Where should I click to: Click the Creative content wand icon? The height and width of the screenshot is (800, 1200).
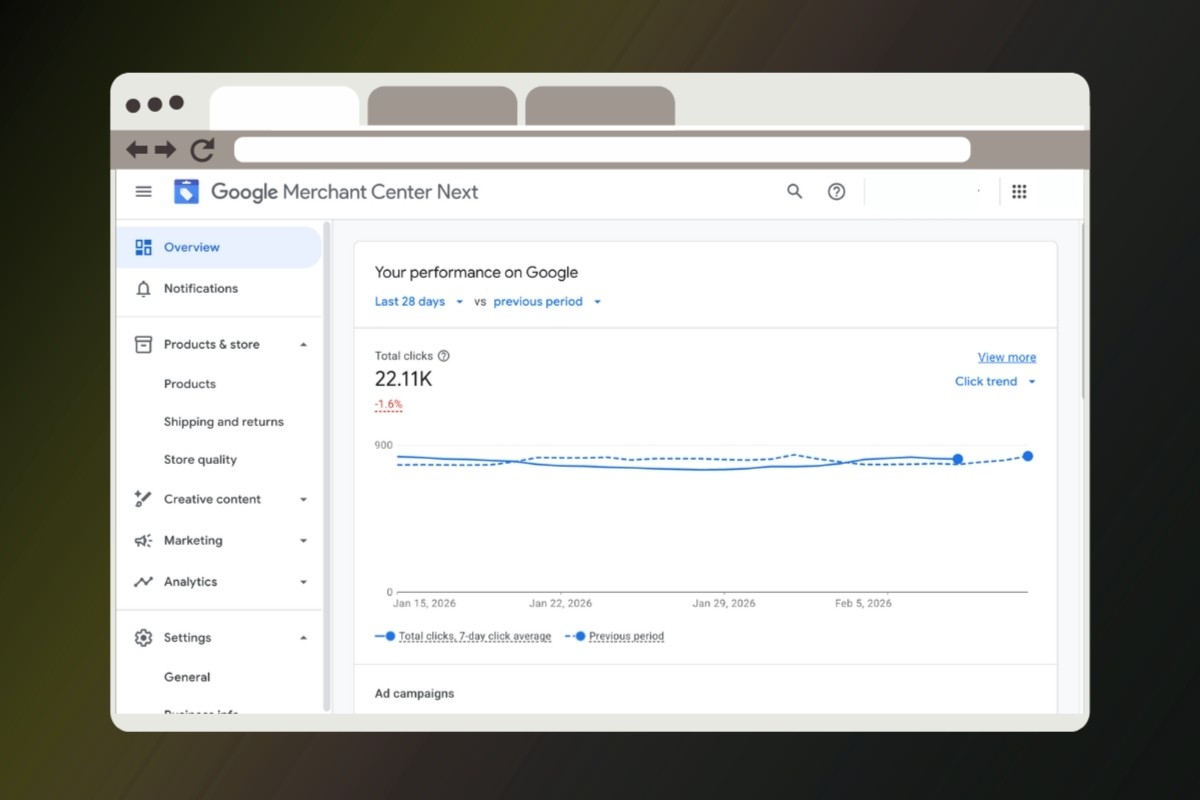tap(143, 499)
